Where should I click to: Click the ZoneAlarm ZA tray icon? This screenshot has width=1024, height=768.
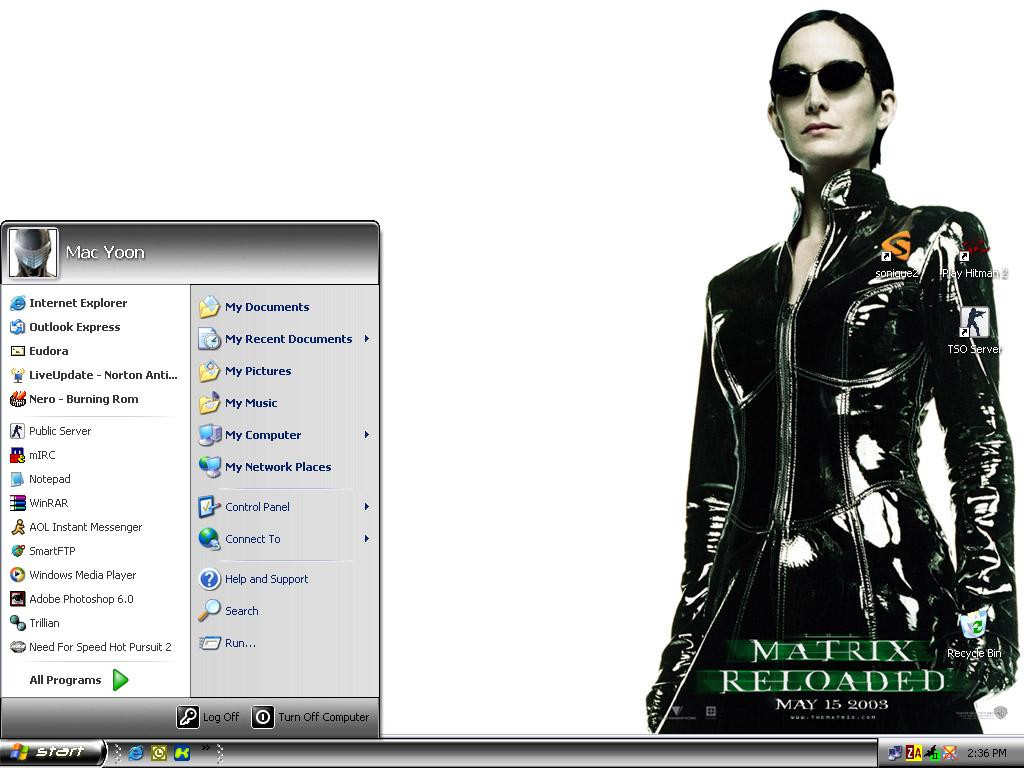tap(913, 753)
